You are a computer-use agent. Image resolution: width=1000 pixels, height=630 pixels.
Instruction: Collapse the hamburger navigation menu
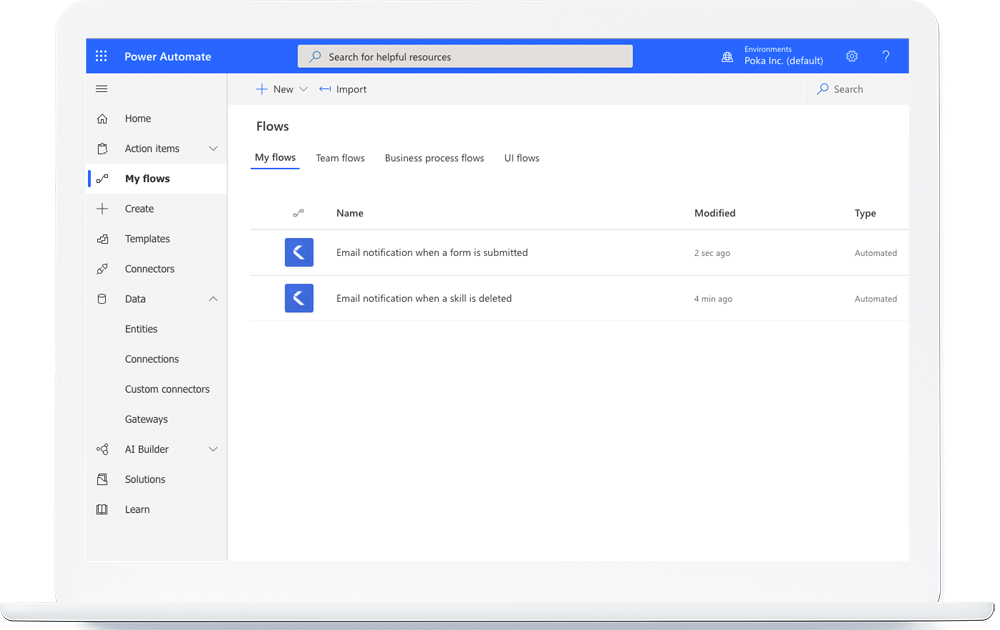[x=101, y=89]
